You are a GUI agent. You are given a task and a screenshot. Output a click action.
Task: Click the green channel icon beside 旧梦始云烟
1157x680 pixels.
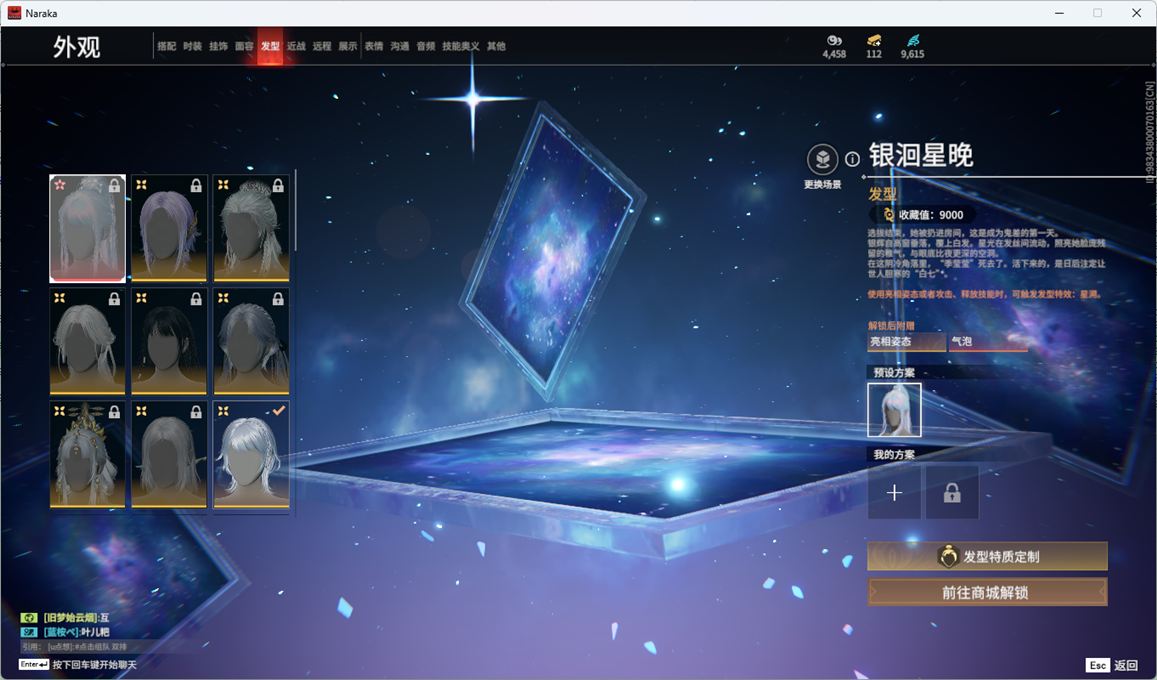click(29, 617)
